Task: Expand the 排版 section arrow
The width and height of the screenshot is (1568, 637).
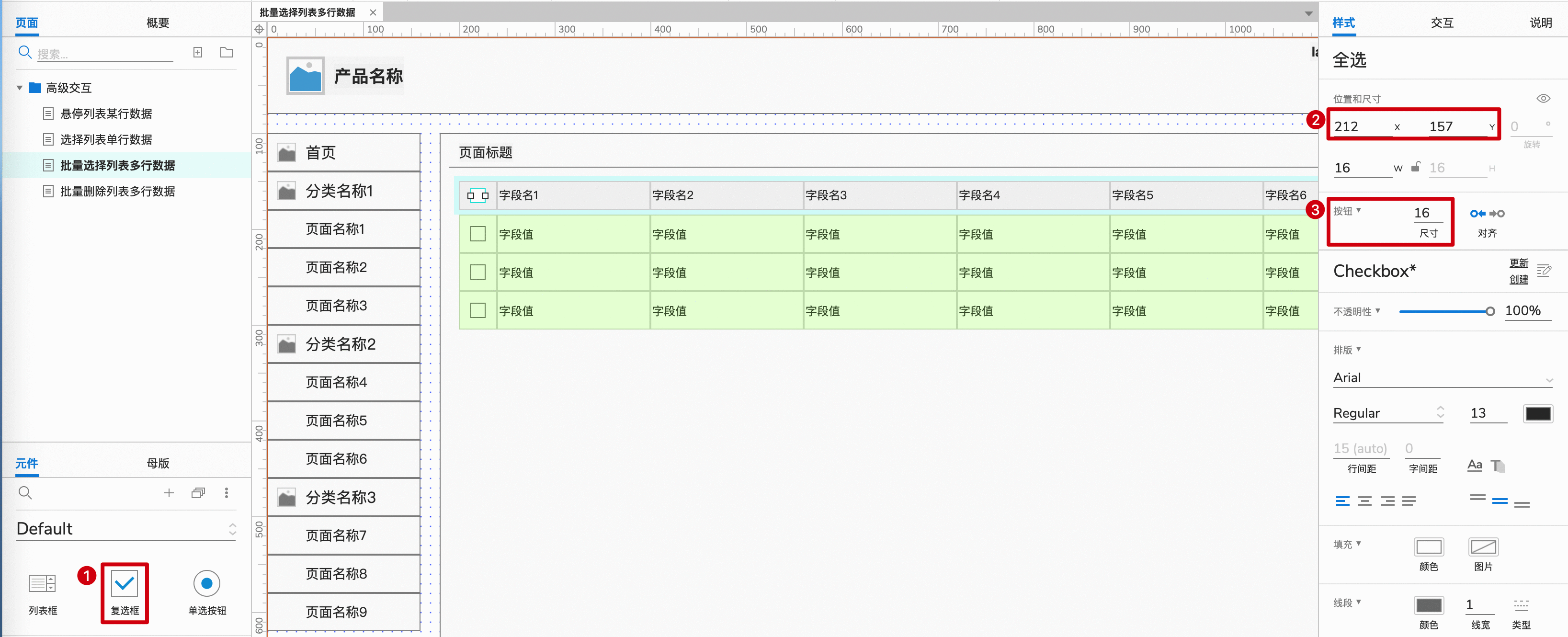Action: coord(1359,350)
